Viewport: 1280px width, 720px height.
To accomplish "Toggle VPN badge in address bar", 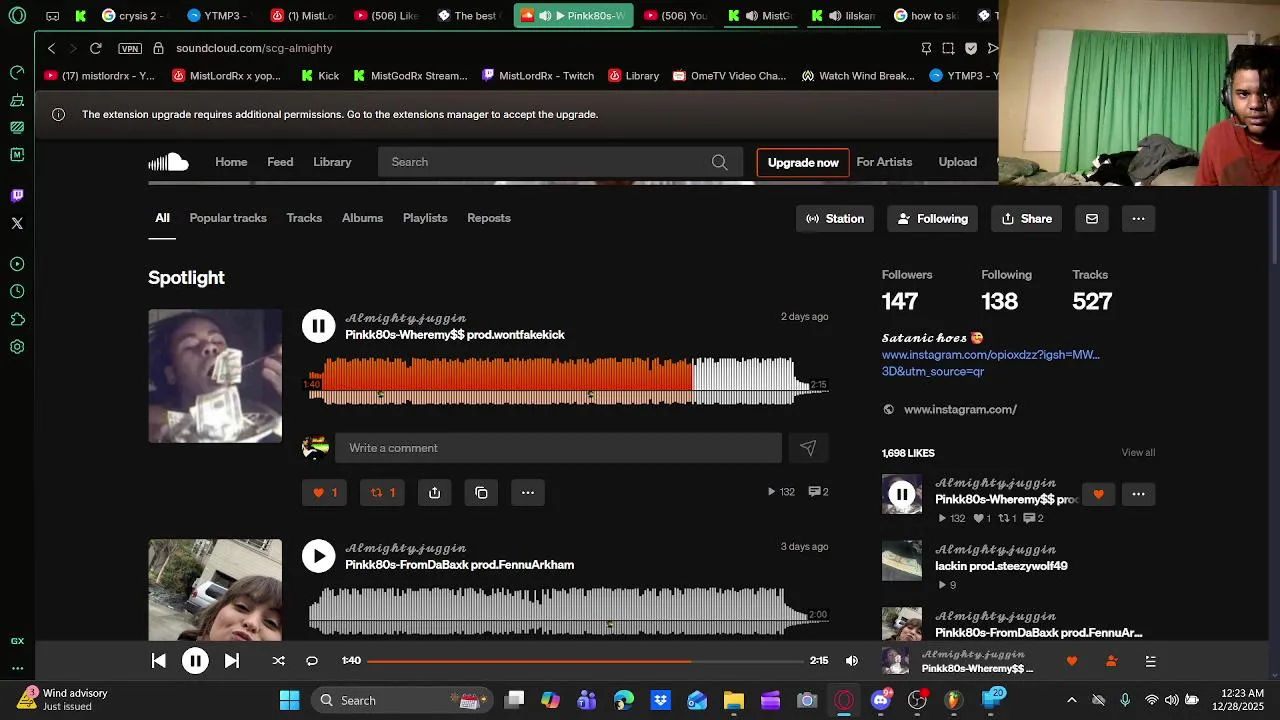I will coord(130,48).
